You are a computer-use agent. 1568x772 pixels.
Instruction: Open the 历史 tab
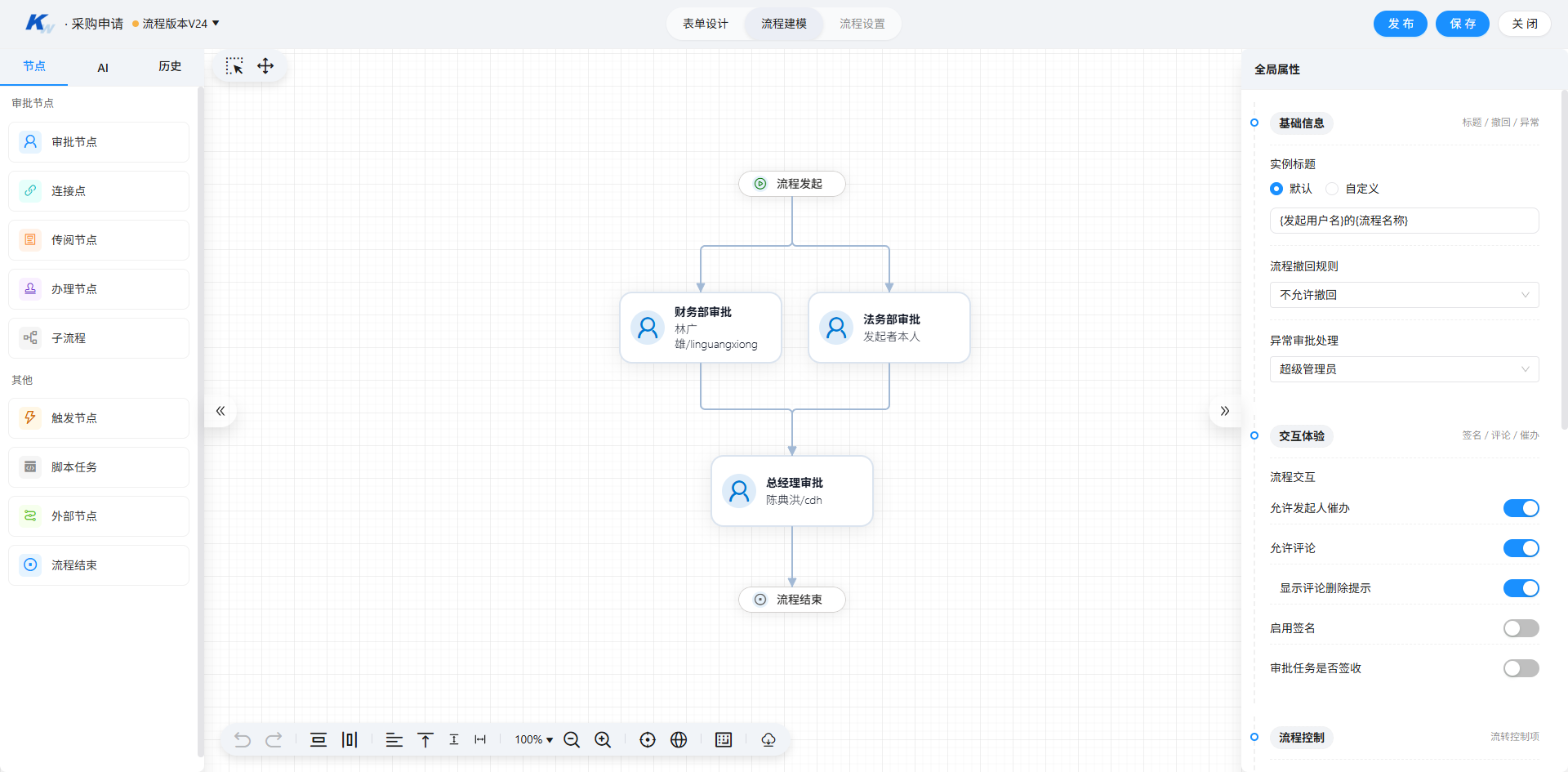[x=170, y=66]
